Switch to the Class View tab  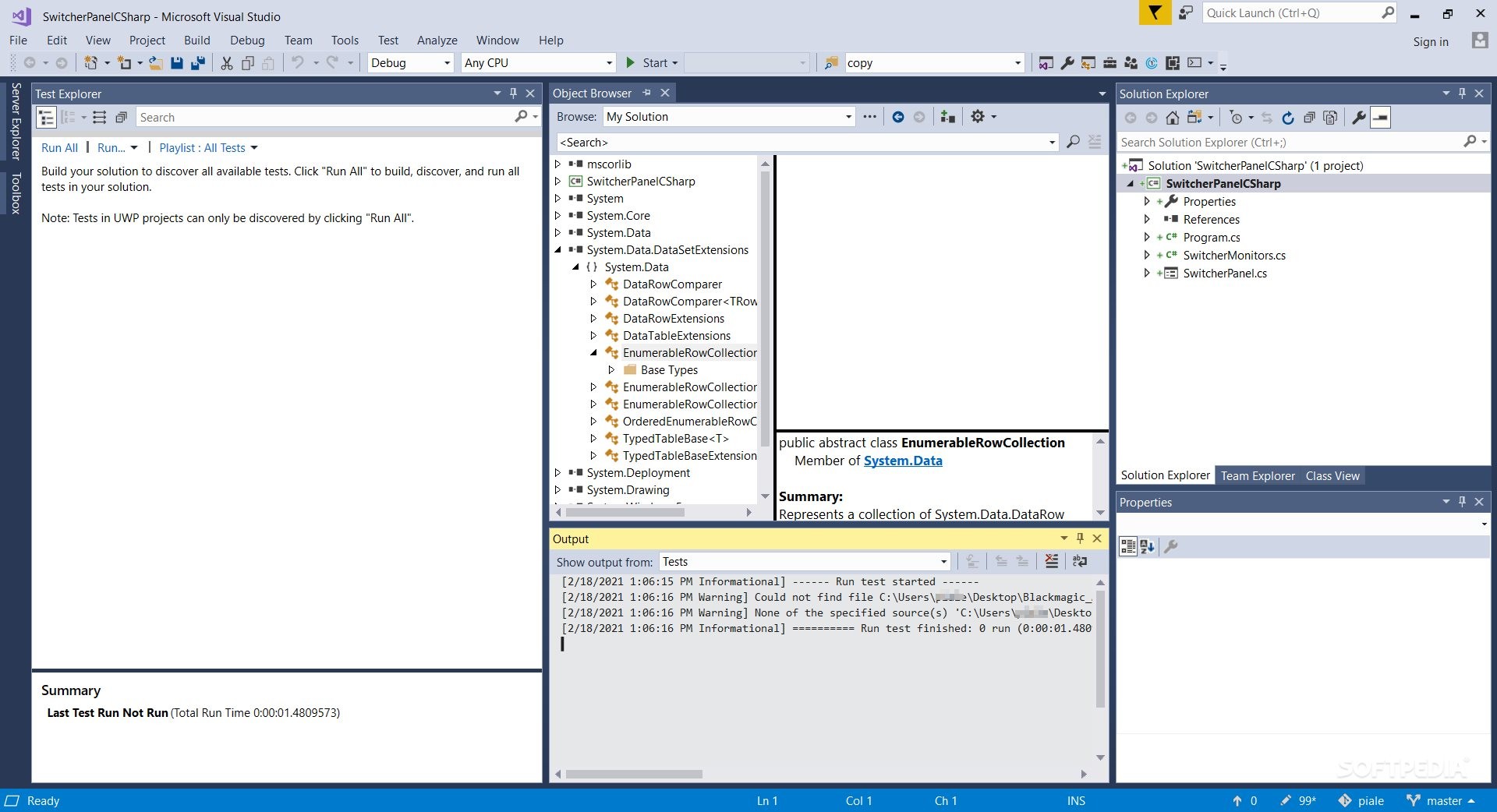pyautogui.click(x=1332, y=476)
